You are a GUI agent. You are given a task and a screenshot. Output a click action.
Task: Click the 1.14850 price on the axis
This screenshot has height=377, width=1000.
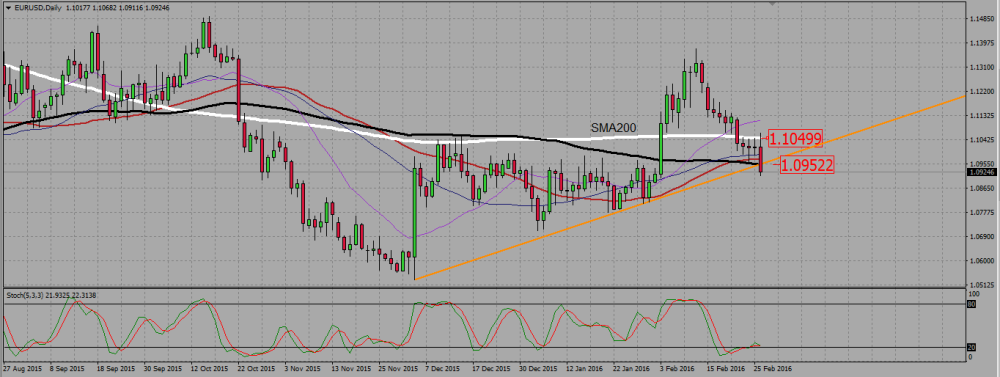point(983,18)
